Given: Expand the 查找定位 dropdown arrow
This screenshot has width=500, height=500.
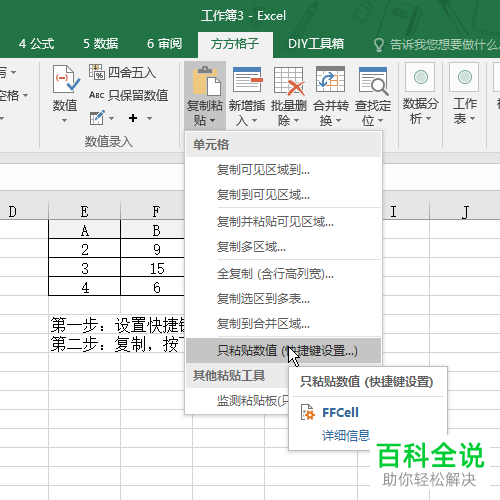Looking at the screenshot, I should 380,120.
